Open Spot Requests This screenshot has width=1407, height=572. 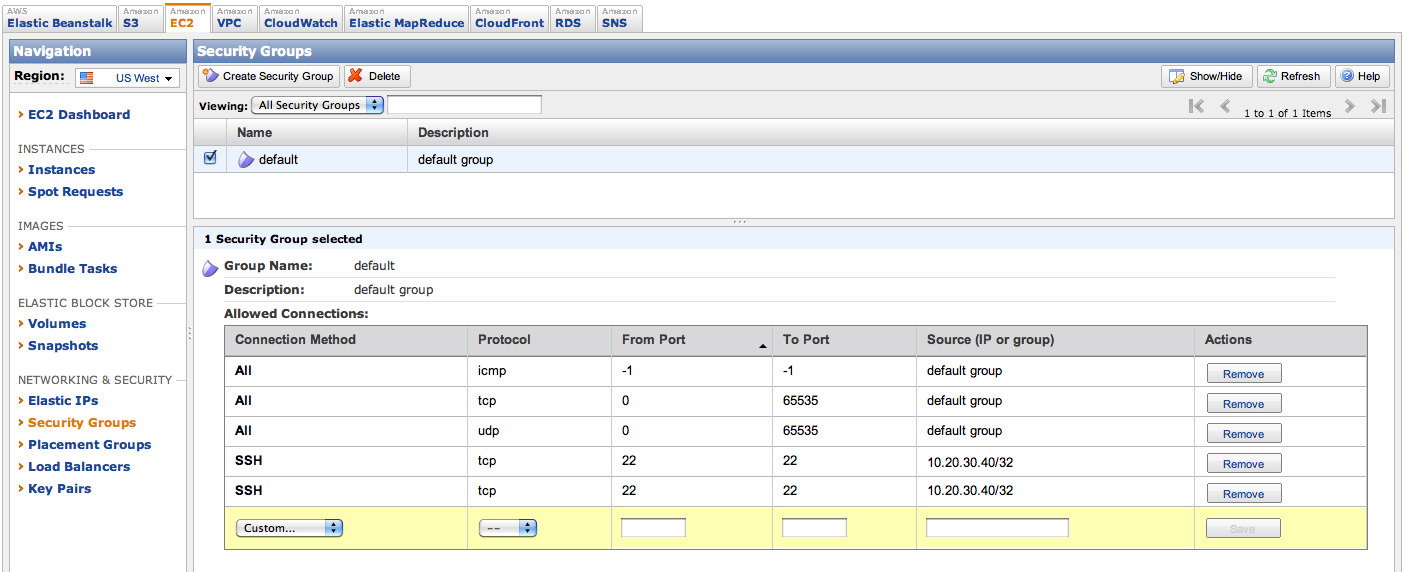(x=75, y=192)
